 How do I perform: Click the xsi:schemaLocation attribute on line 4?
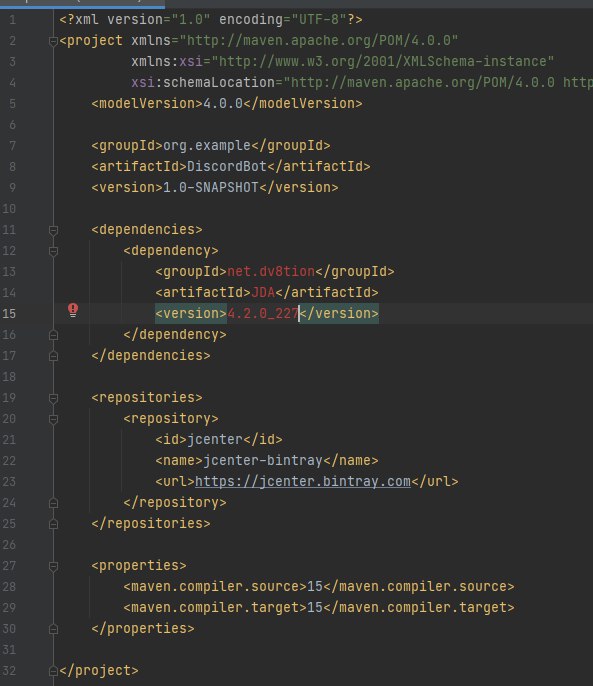tap(203, 83)
